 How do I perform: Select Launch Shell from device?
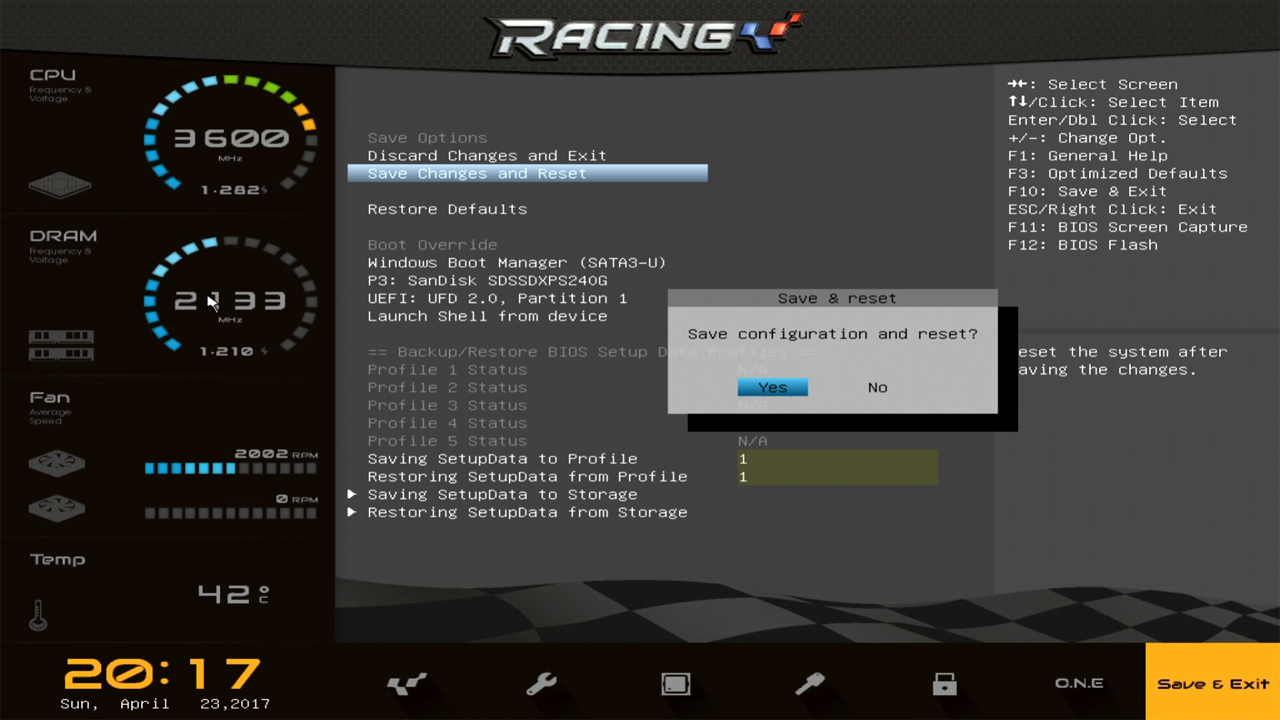pyautogui.click(x=487, y=316)
